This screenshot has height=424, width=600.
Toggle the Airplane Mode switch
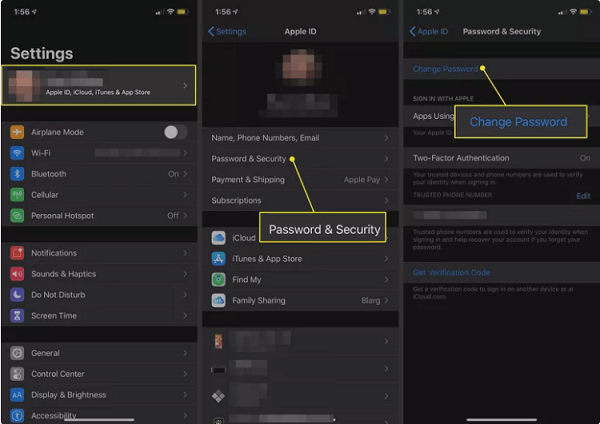coord(176,132)
